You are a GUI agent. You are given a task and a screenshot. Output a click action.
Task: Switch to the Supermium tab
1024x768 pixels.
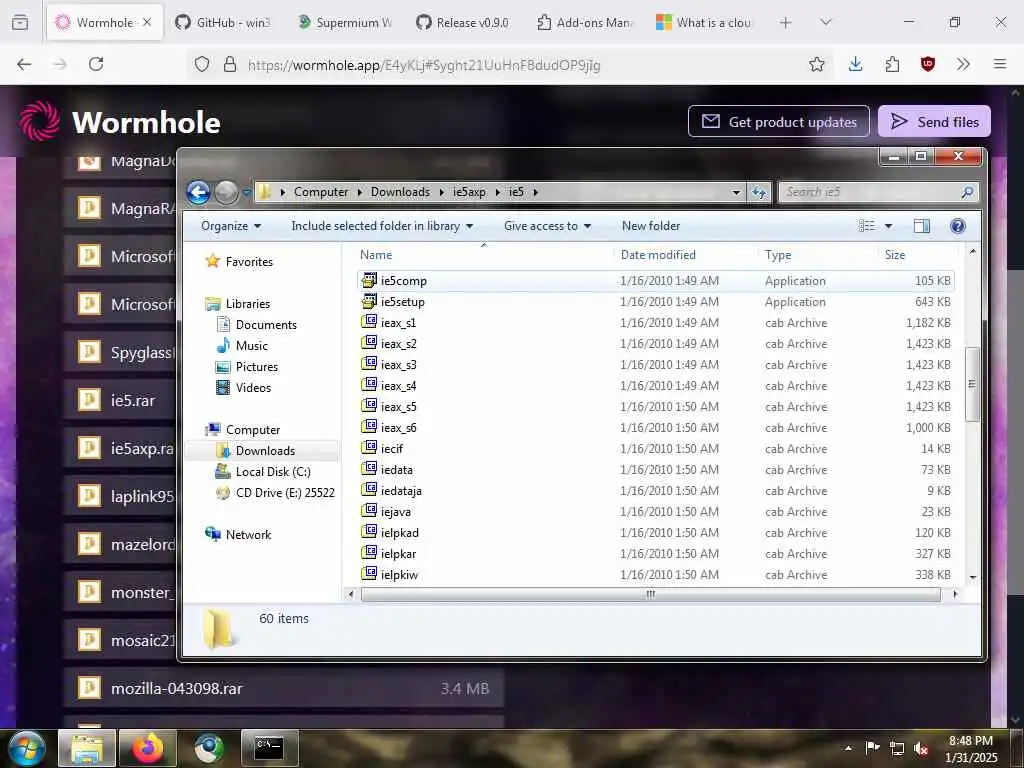(x=344, y=22)
